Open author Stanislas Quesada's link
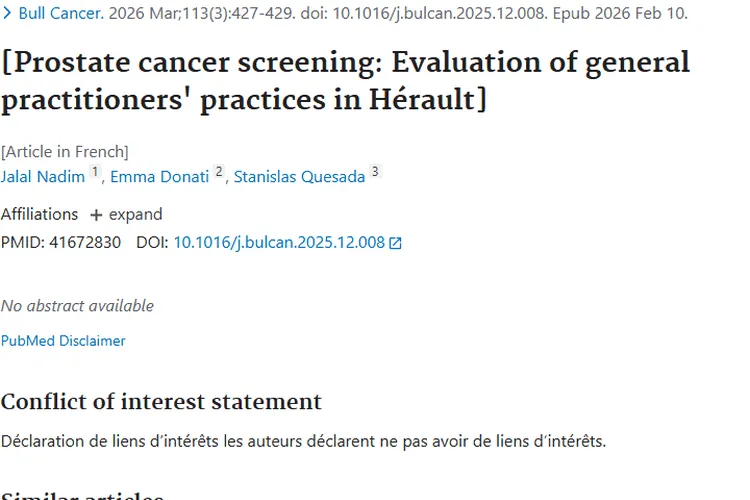This screenshot has width=750, height=500. (x=299, y=177)
